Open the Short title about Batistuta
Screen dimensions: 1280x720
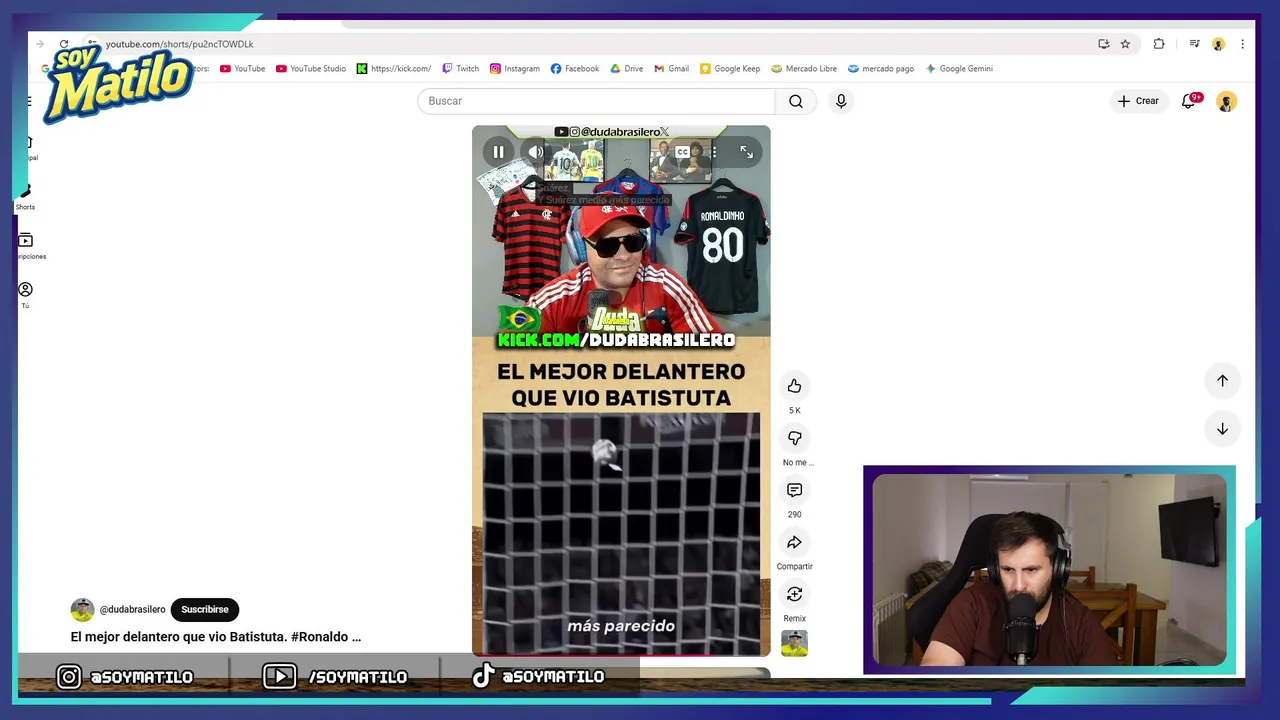coord(215,637)
